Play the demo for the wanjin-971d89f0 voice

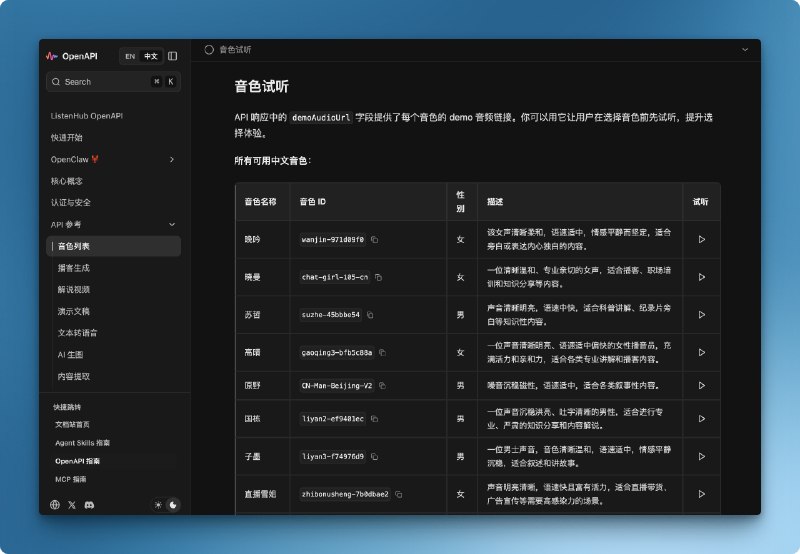tap(702, 239)
